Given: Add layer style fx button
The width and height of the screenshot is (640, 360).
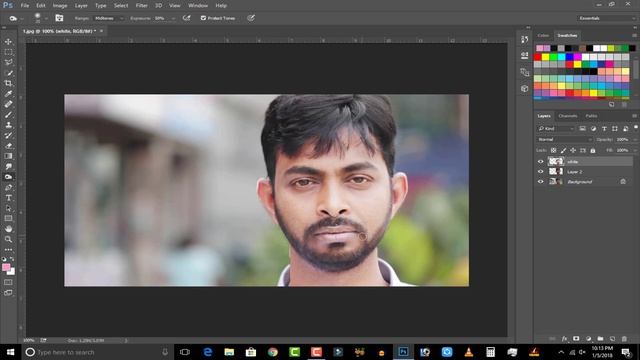Looking at the screenshot, I should pyautogui.click(x=564, y=339).
